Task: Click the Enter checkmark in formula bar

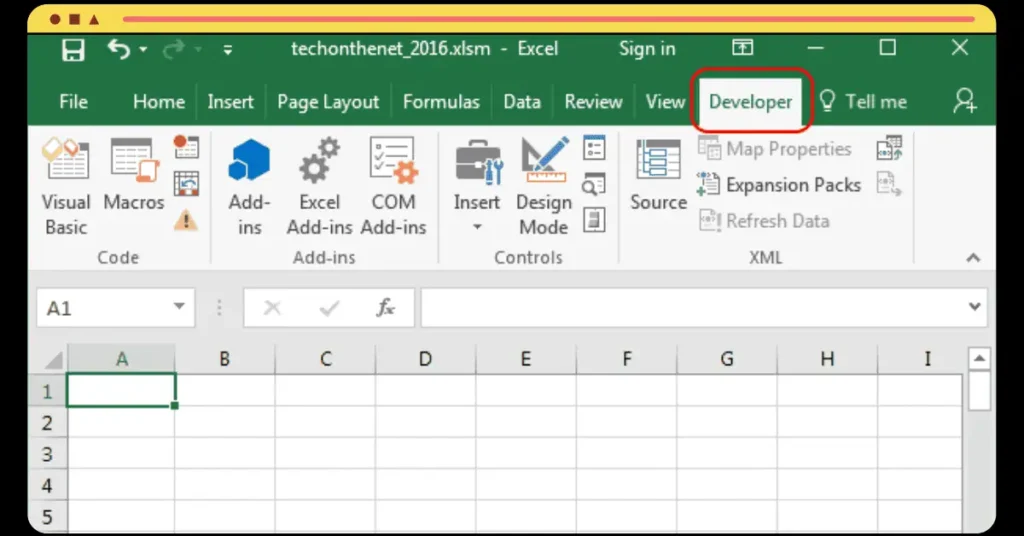Action: pos(329,307)
